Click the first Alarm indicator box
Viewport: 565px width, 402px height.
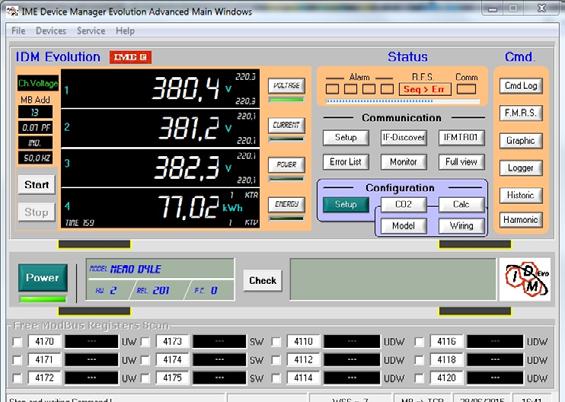332,89
